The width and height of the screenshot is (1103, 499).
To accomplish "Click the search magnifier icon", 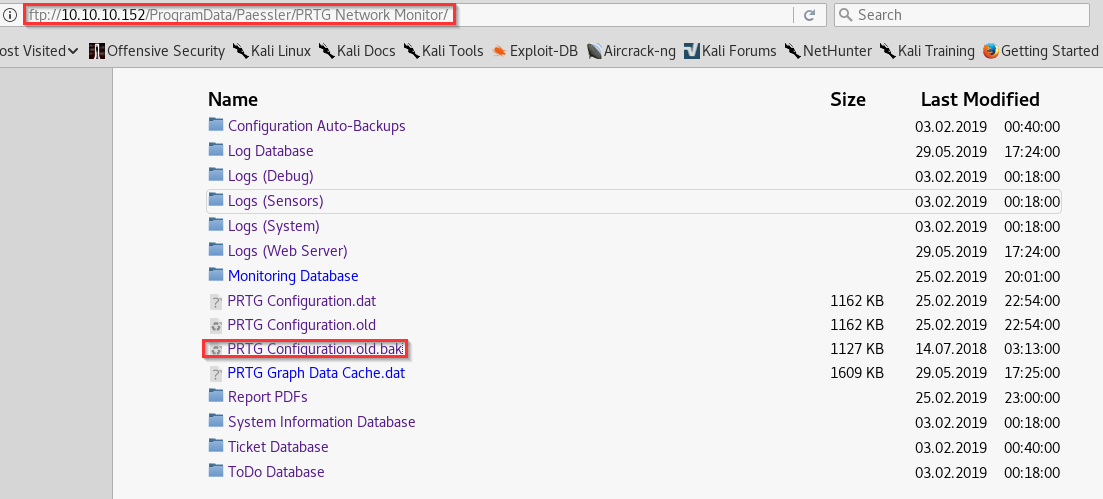I will tap(846, 15).
